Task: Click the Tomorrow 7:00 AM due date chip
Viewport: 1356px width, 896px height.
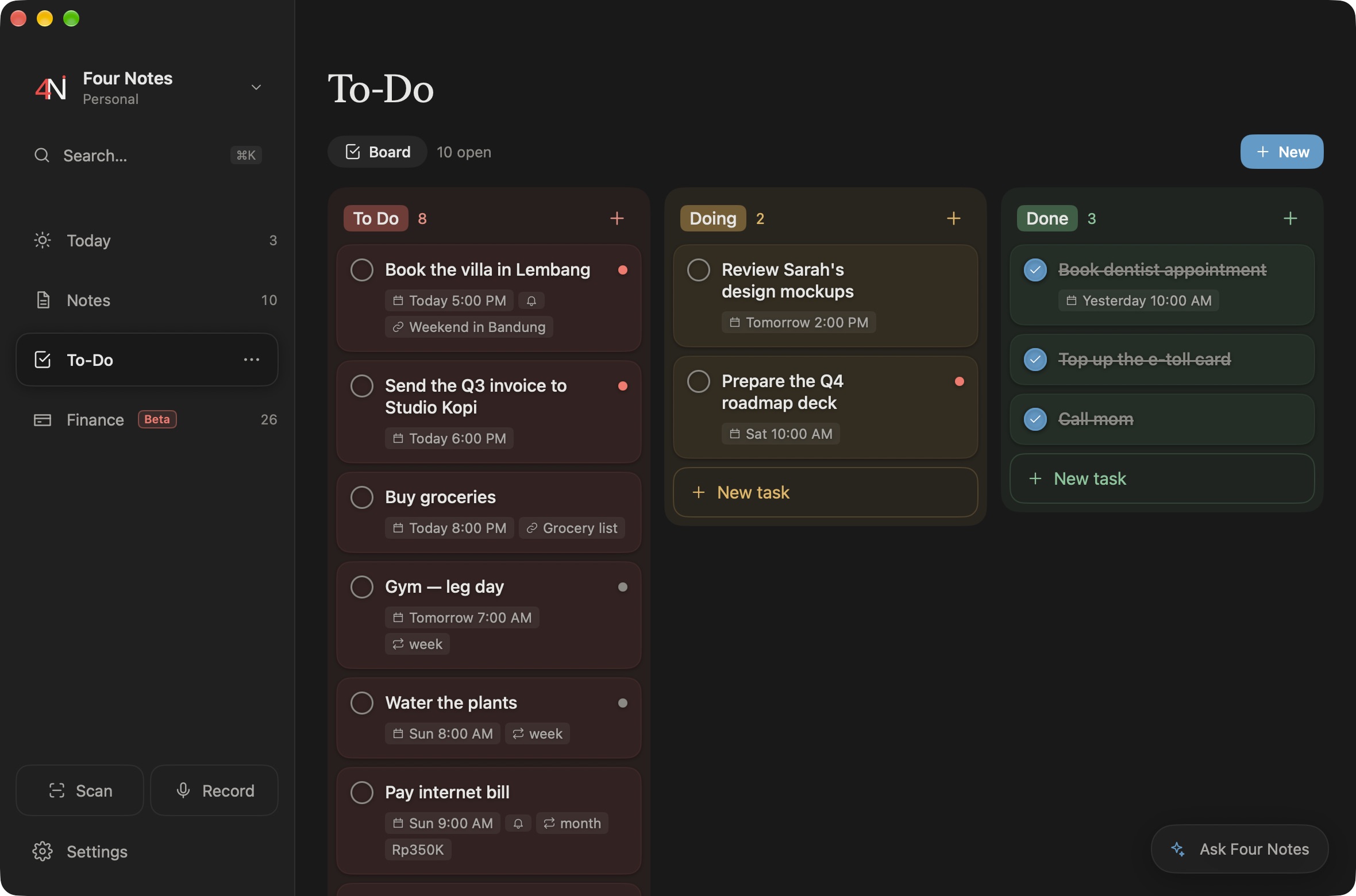Action: (x=462, y=617)
